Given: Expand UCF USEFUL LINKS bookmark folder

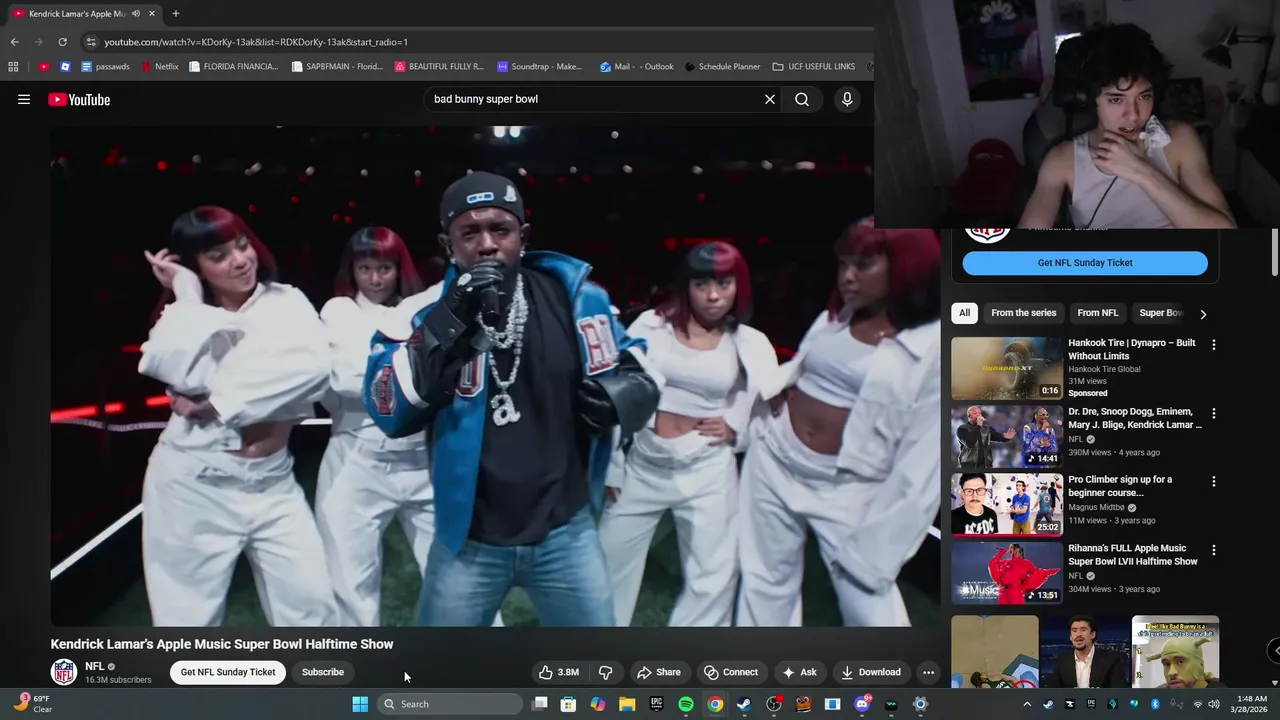Looking at the screenshot, I should (x=814, y=67).
